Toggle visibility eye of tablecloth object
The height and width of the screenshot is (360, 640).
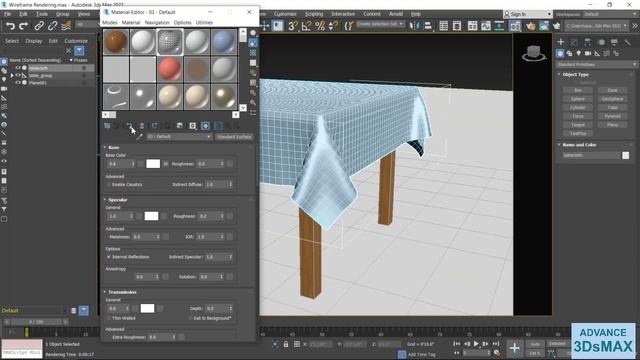(x=18, y=68)
